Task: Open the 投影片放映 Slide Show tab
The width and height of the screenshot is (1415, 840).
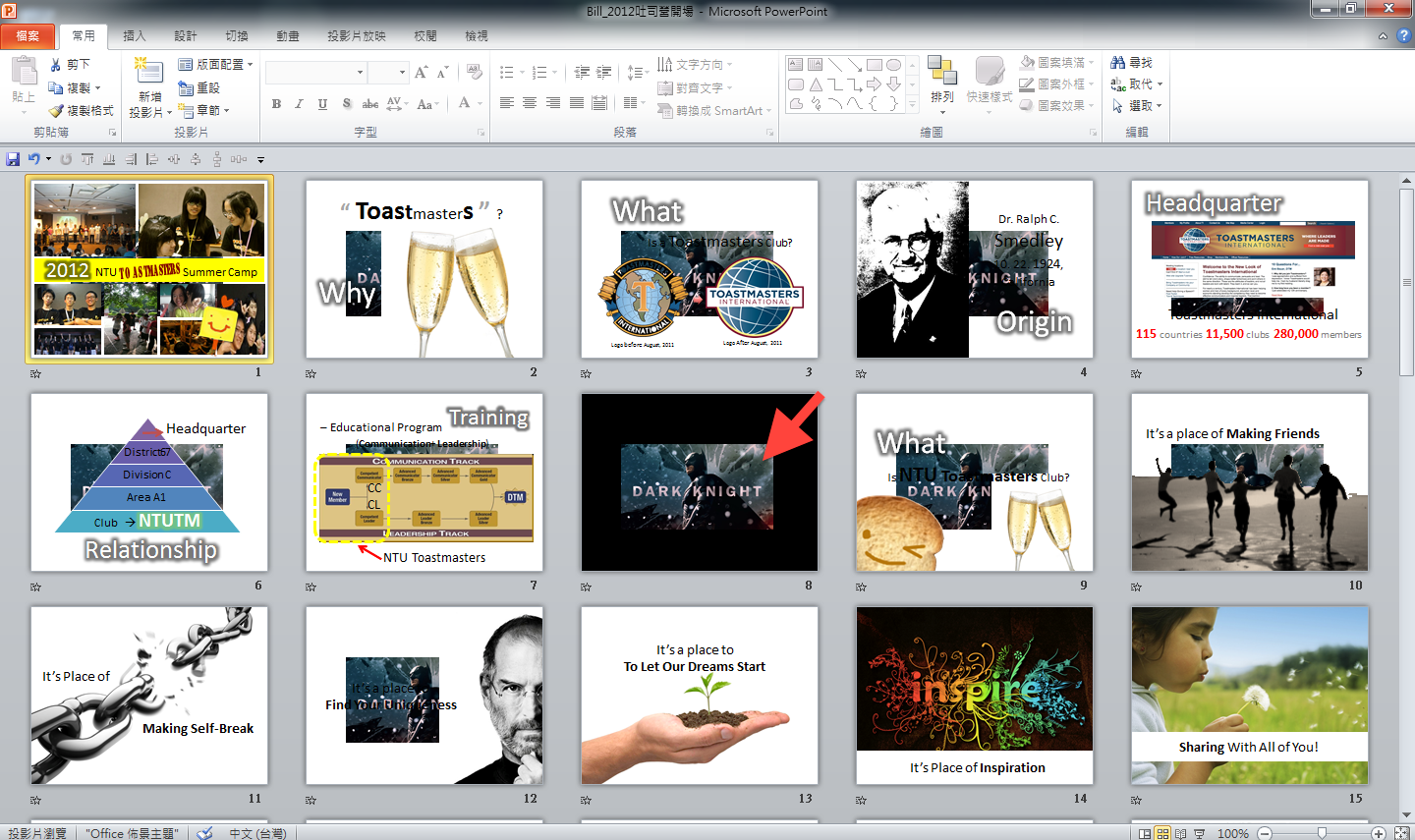Action: point(357,36)
